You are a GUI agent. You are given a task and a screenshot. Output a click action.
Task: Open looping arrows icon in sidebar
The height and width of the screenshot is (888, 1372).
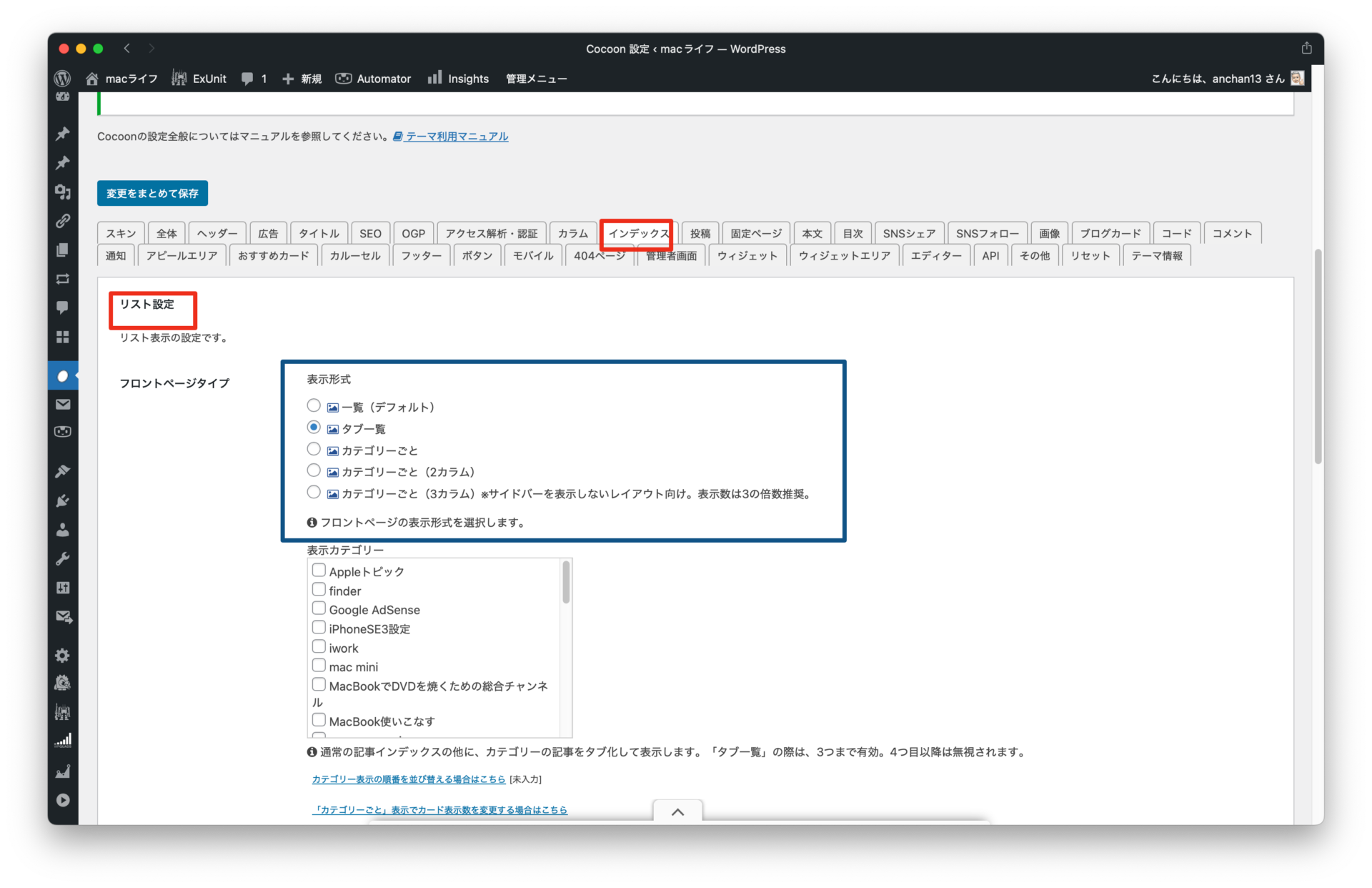63,279
